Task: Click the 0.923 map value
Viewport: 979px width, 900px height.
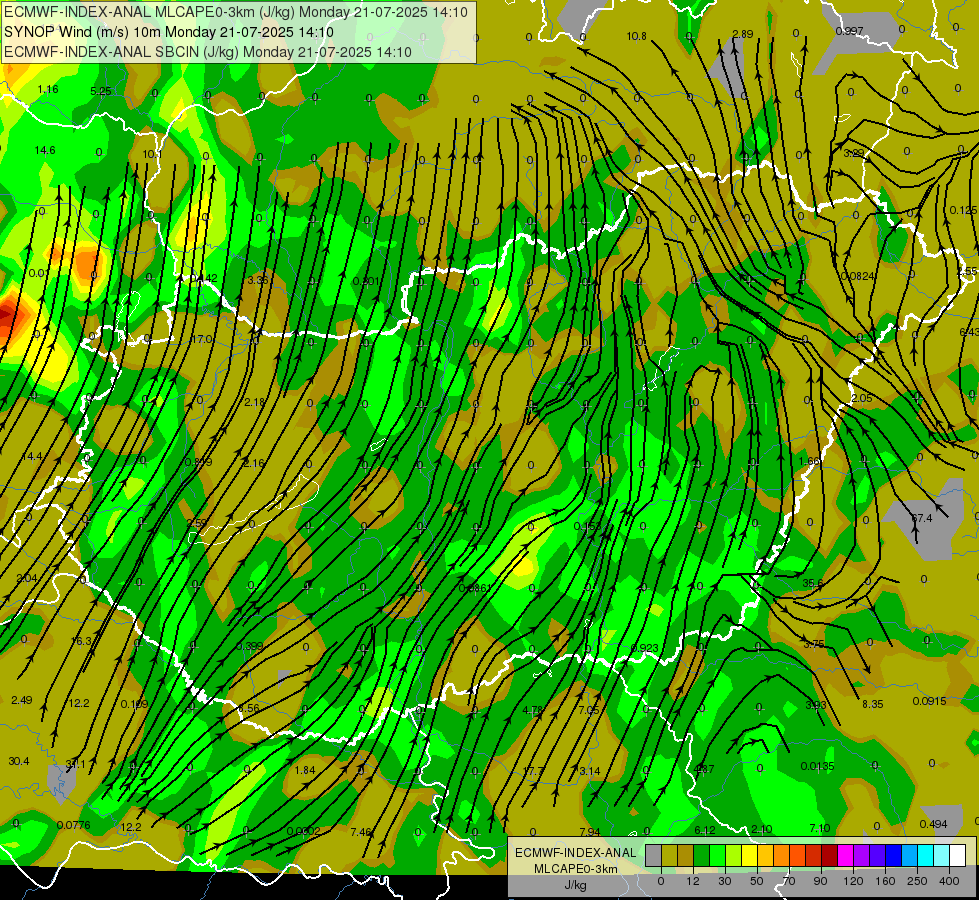Action: [644, 648]
